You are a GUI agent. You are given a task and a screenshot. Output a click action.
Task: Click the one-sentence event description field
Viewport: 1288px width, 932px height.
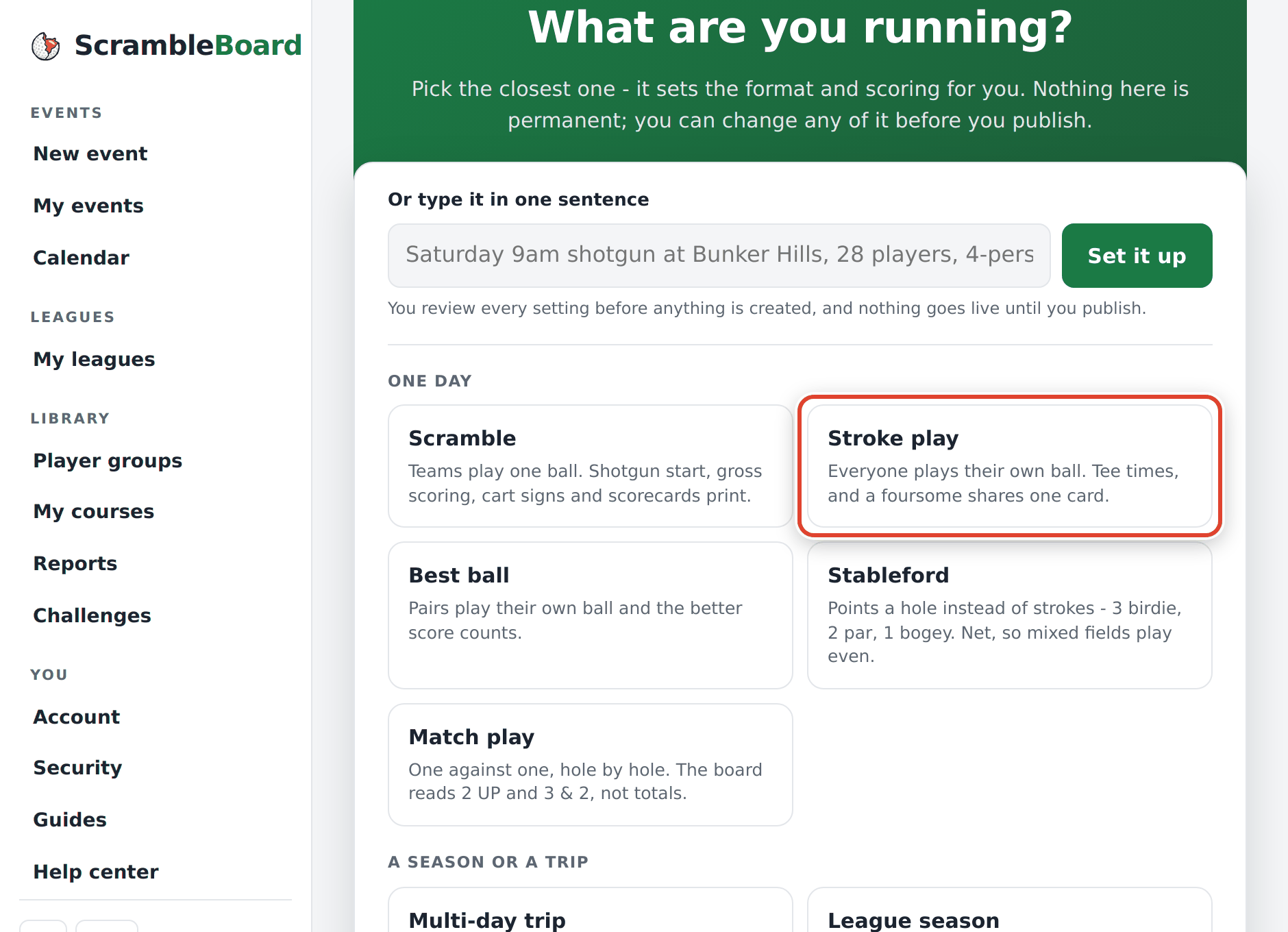click(x=719, y=256)
